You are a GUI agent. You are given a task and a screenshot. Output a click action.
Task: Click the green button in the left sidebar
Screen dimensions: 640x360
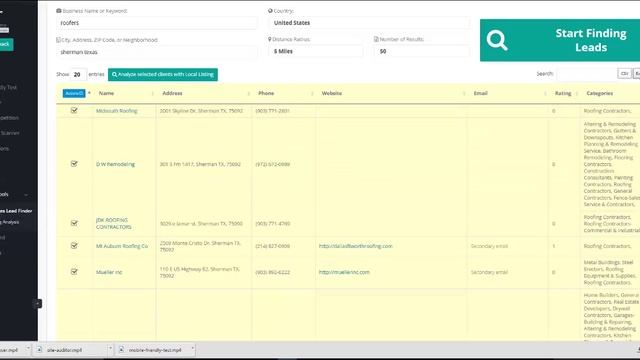coord(6,44)
